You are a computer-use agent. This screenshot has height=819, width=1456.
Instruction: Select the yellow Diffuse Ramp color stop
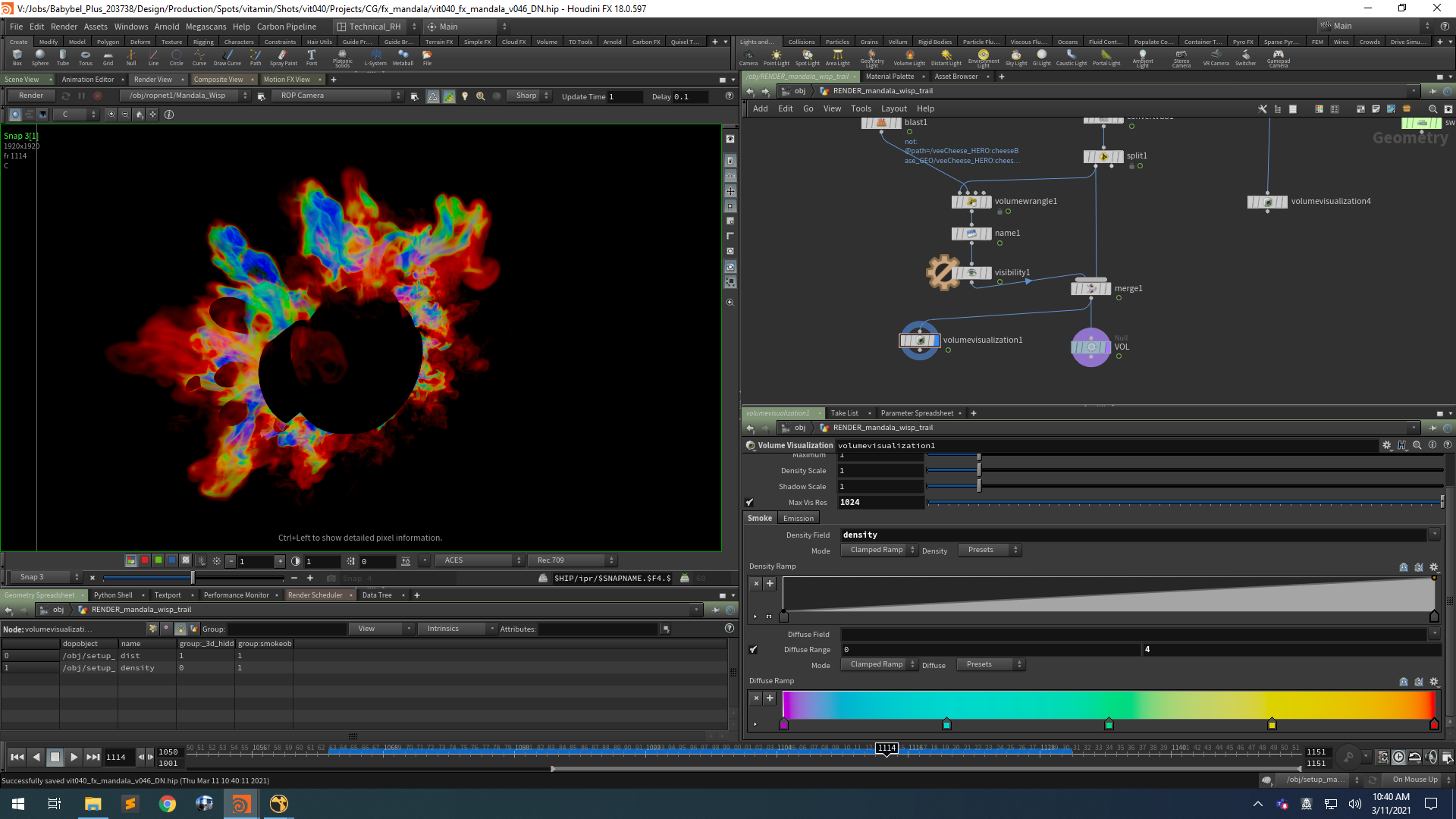coord(1272,725)
